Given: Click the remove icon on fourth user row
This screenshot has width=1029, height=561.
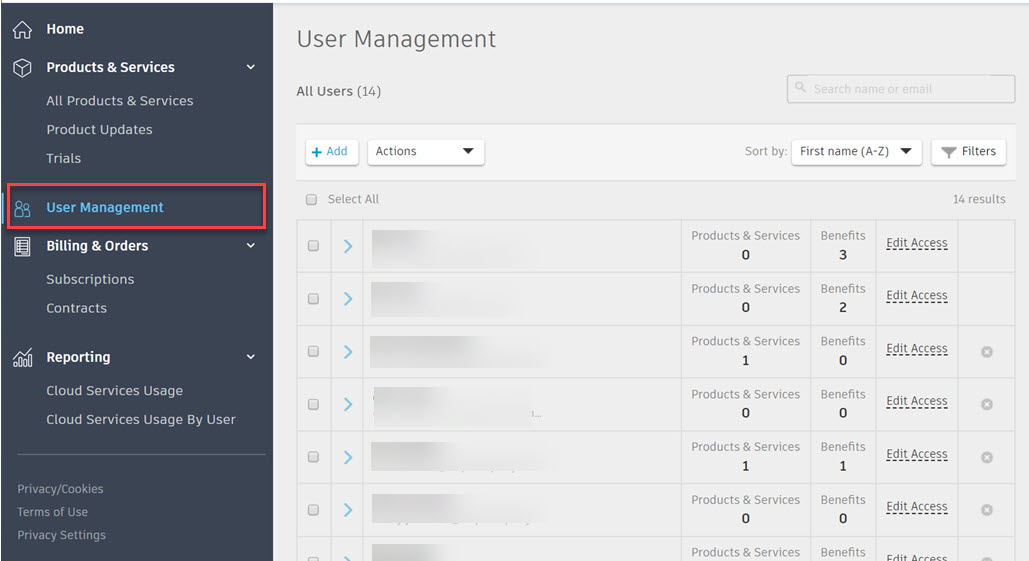Looking at the screenshot, I should click(987, 404).
